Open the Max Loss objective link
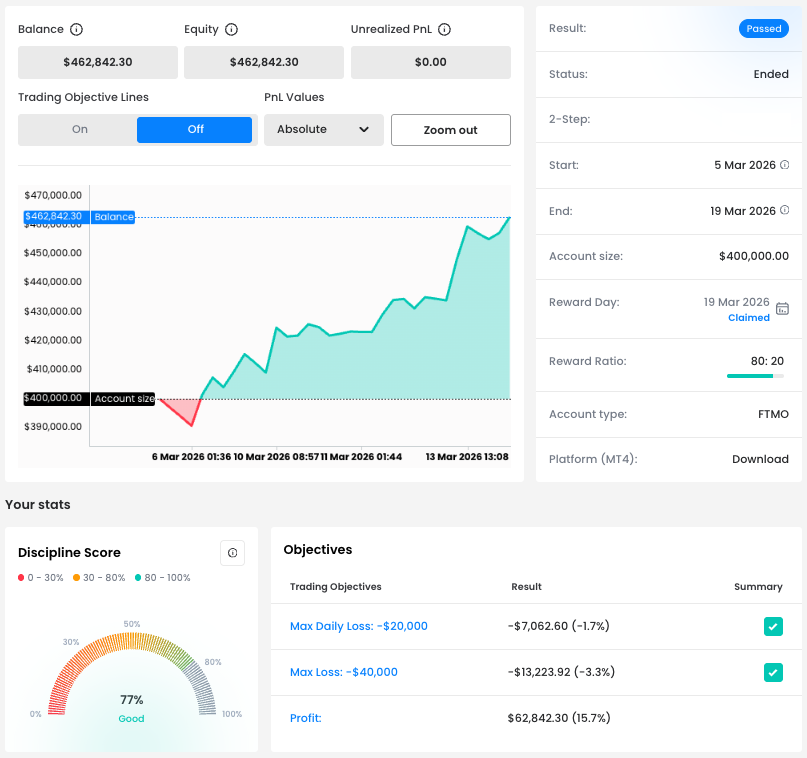The height and width of the screenshot is (758, 807). [343, 673]
